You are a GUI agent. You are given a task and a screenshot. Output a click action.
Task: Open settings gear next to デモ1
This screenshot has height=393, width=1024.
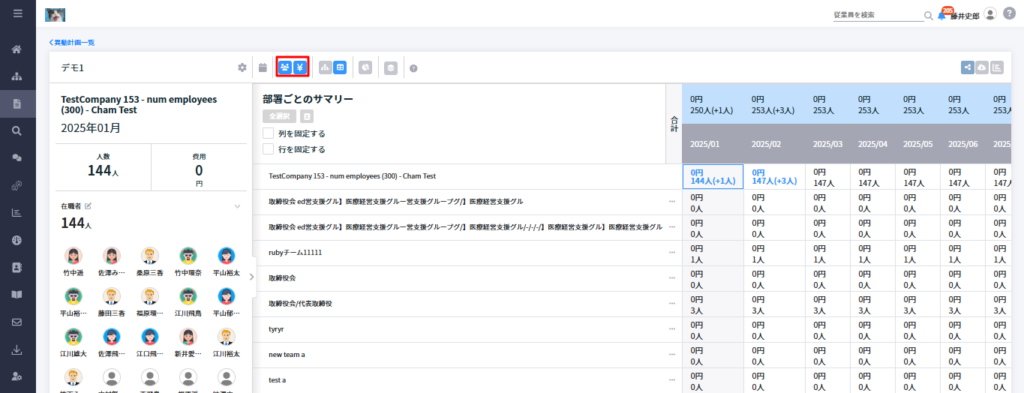242,67
